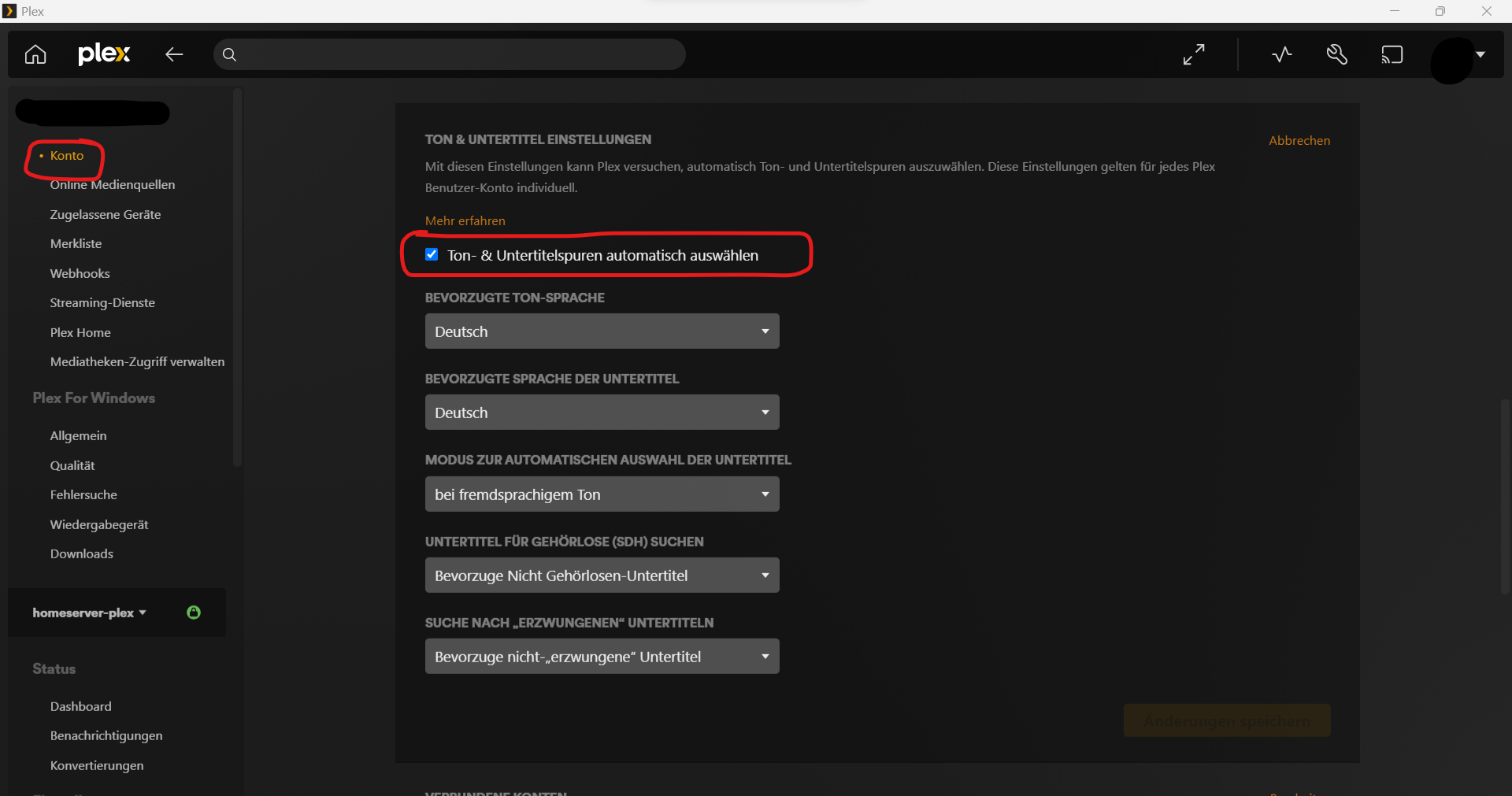Restore down the Plex window
The width and height of the screenshot is (1512, 796).
pyautogui.click(x=1440, y=11)
